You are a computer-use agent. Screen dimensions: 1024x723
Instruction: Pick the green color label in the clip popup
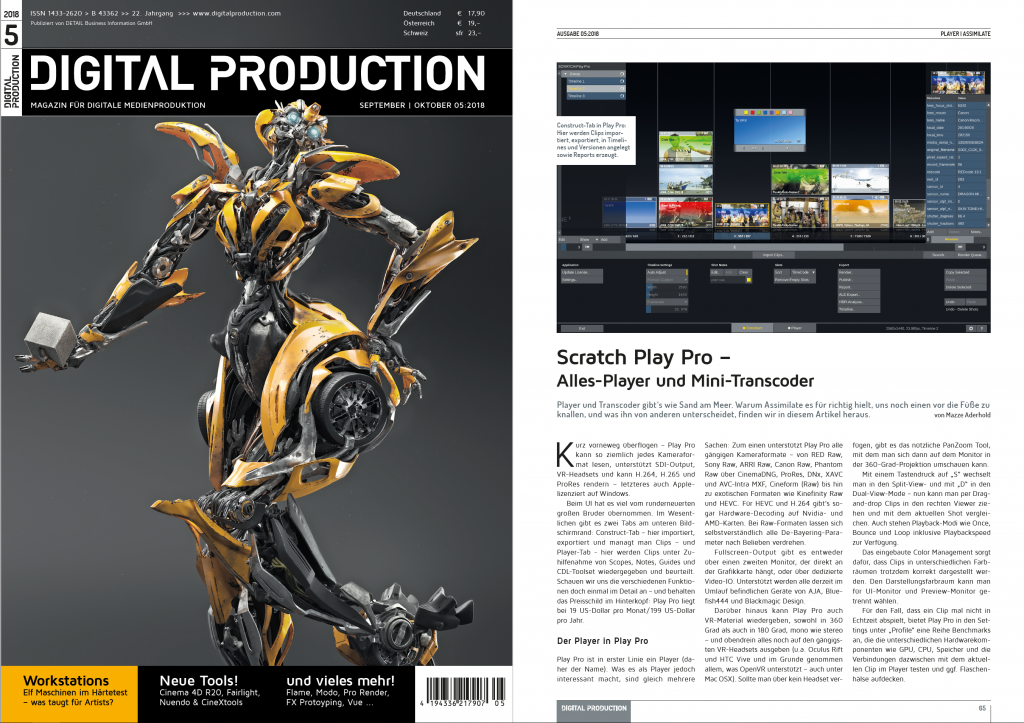pyautogui.click(x=761, y=112)
